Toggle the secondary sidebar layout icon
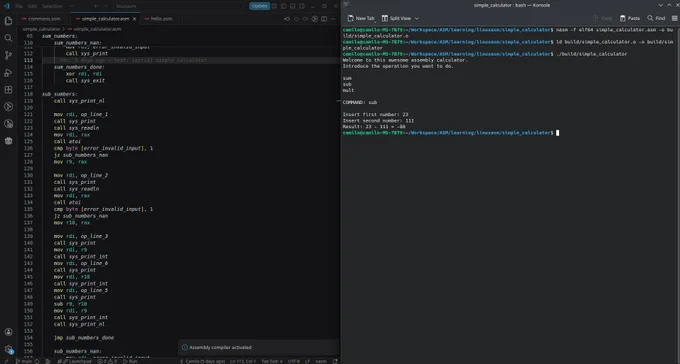 tap(302, 6)
